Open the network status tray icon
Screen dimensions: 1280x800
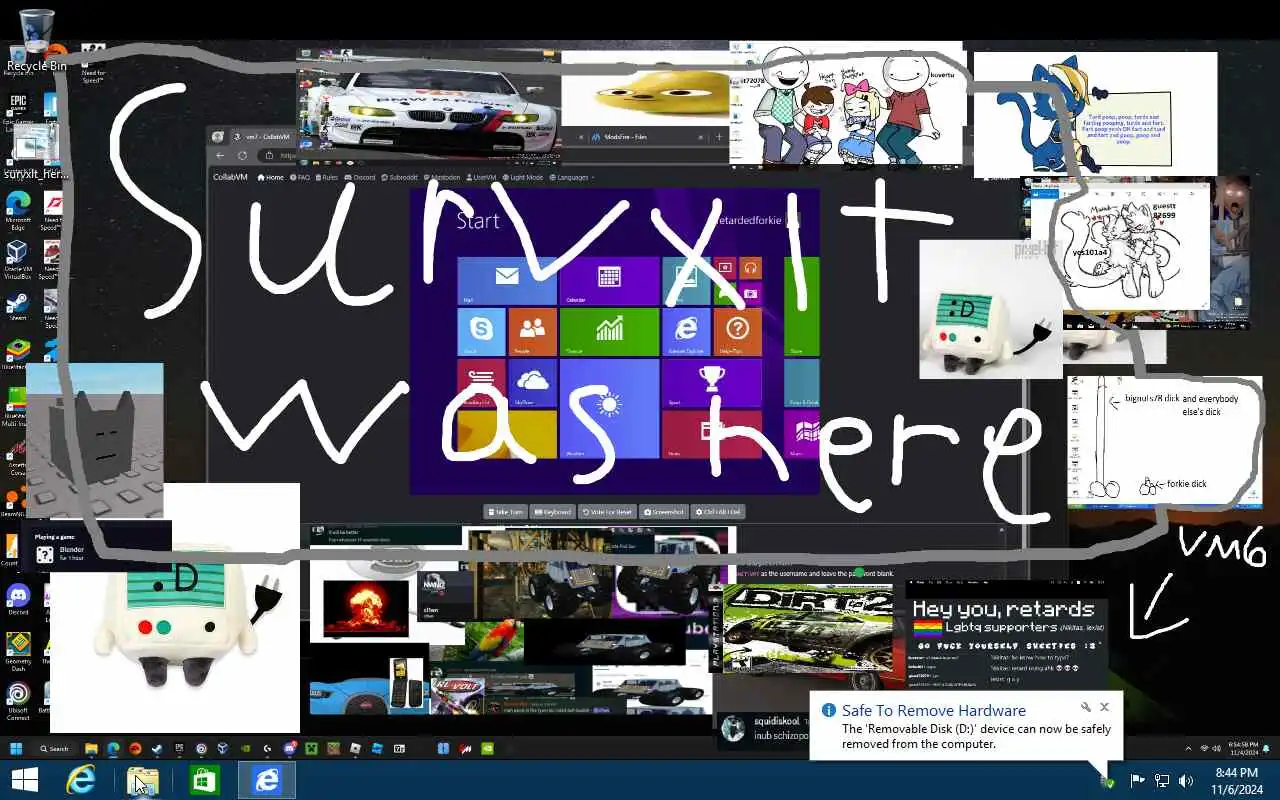1162,781
